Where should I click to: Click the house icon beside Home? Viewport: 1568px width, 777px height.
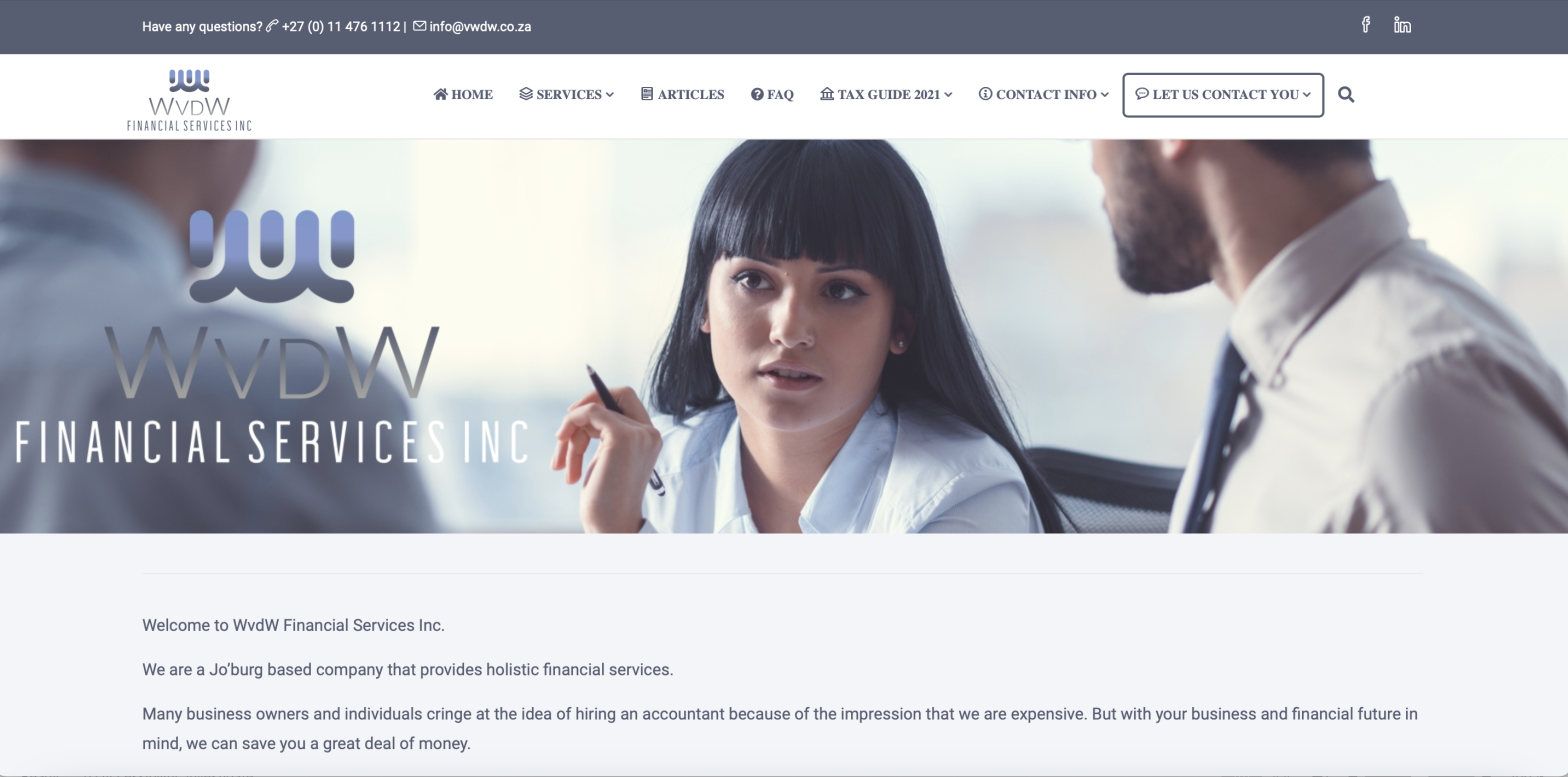click(440, 94)
